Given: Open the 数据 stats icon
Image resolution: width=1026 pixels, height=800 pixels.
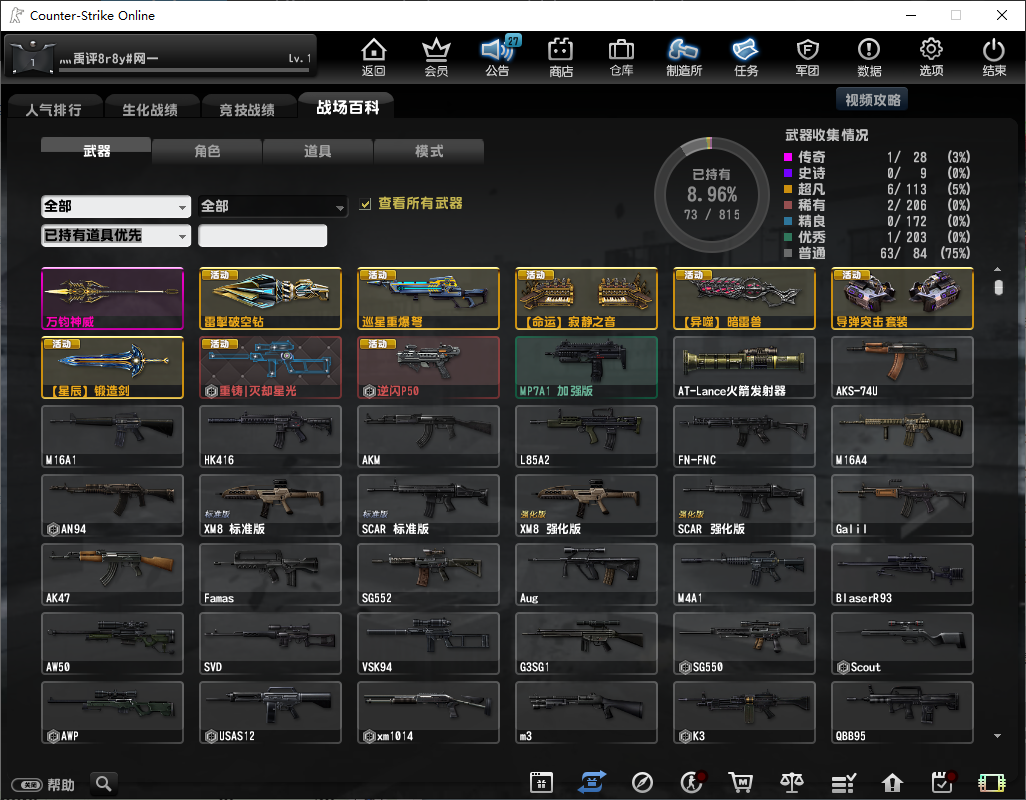Looking at the screenshot, I should click(869, 57).
